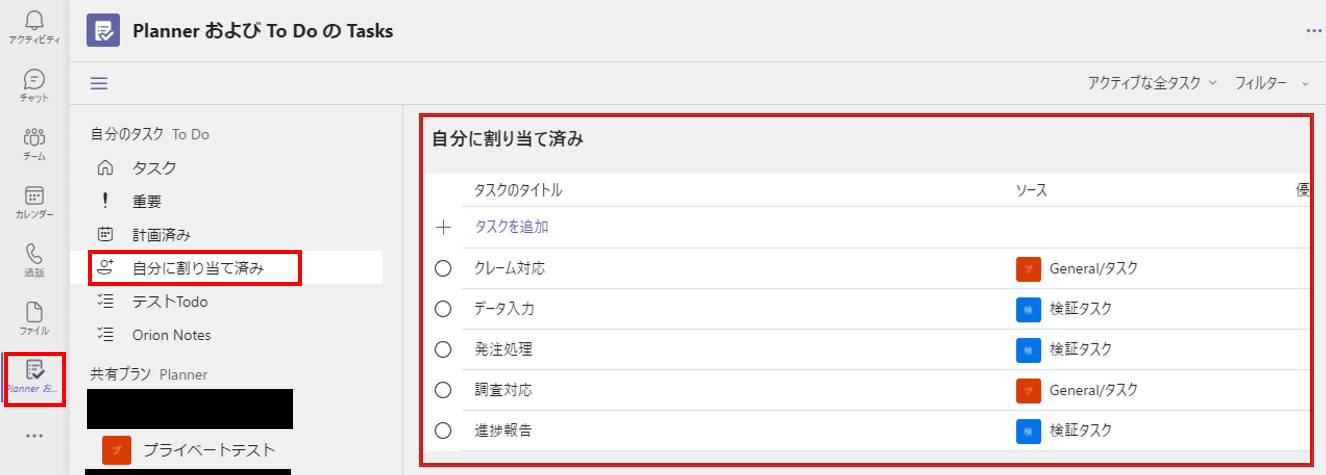The image size is (1326, 475).
Task: Open Chat in the left rail
Action: click(x=34, y=79)
